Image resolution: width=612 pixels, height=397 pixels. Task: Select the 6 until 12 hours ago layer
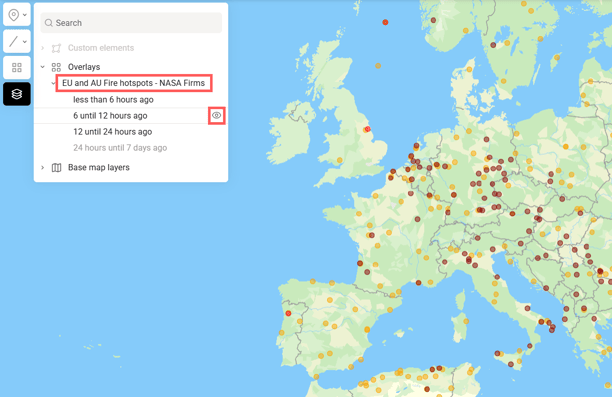coord(110,116)
